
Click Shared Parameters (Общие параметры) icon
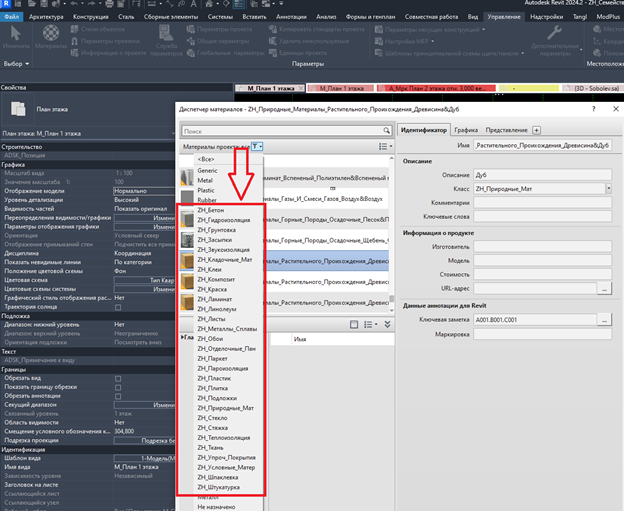pos(191,41)
